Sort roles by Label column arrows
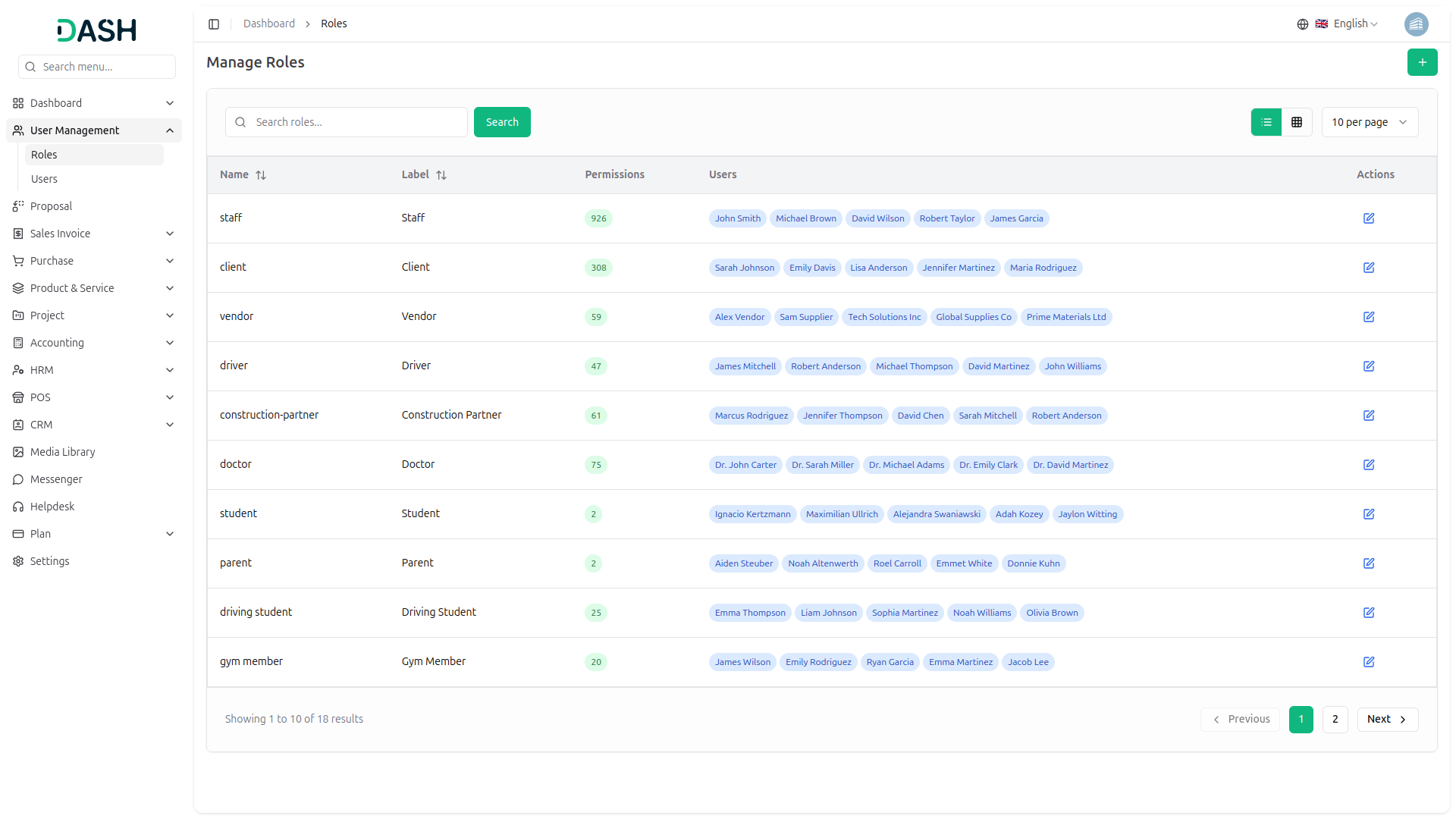This screenshot has width=1456, height=819. click(x=441, y=175)
